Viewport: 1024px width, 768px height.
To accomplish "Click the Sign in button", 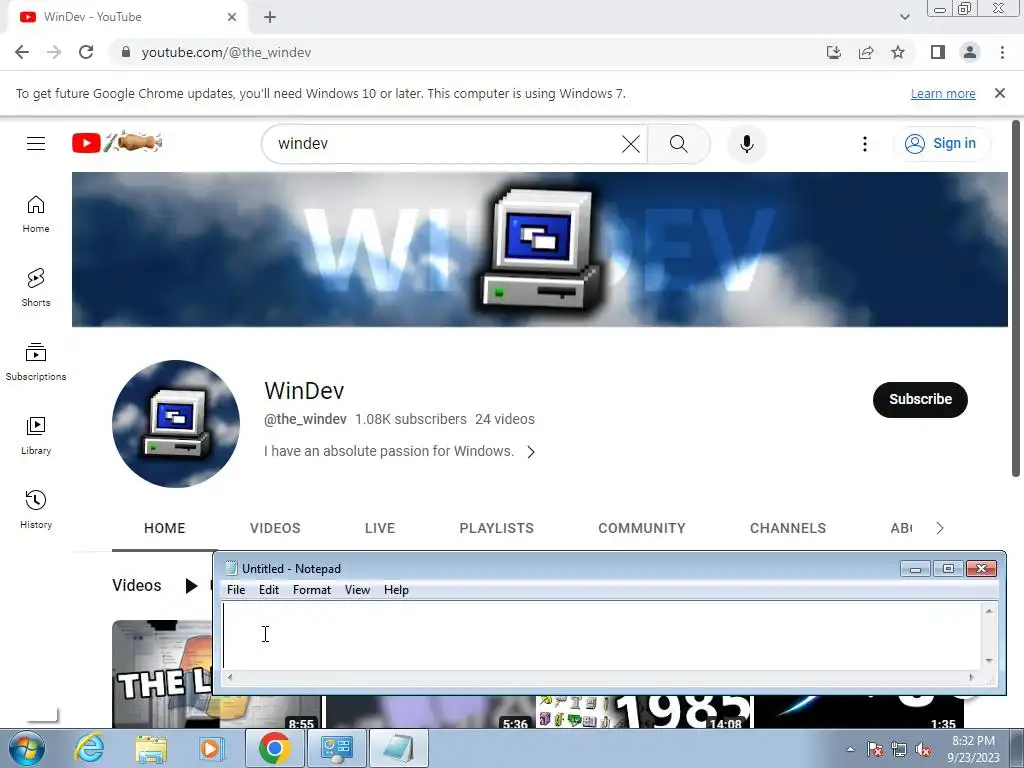I will [940, 144].
